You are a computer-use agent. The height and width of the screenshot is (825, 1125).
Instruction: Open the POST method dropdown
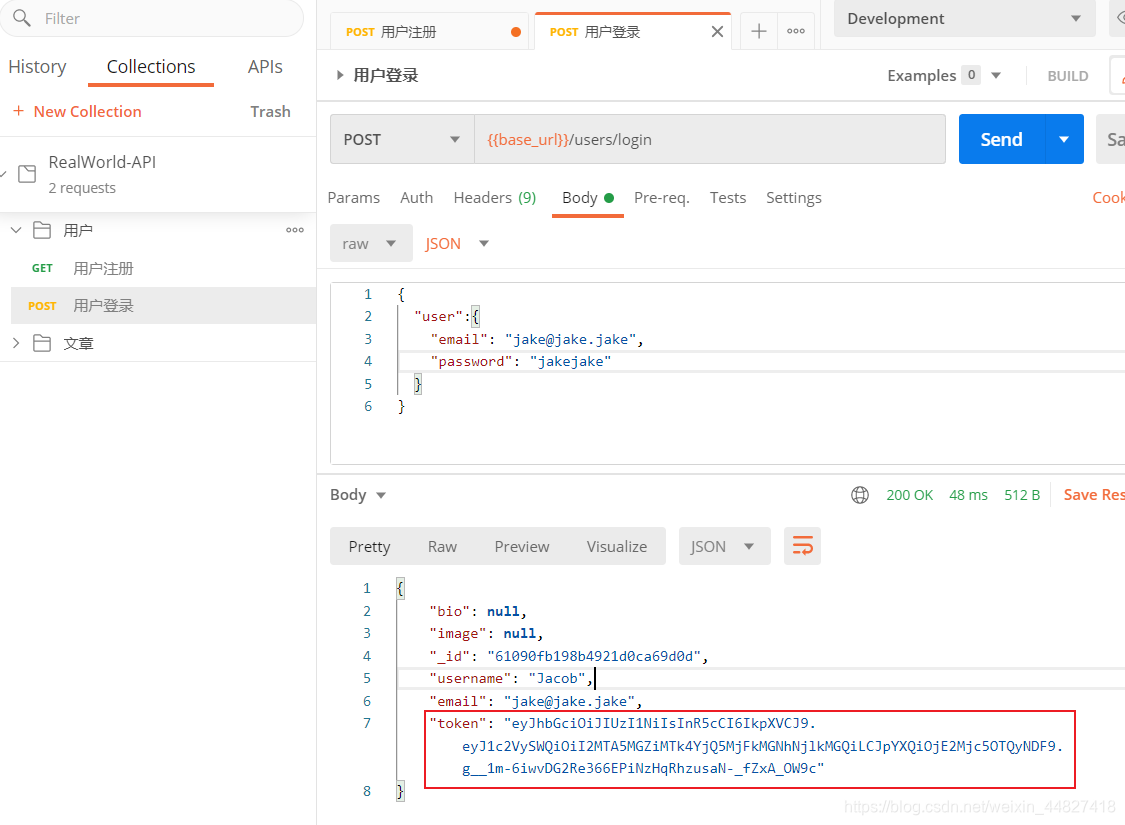tap(402, 139)
